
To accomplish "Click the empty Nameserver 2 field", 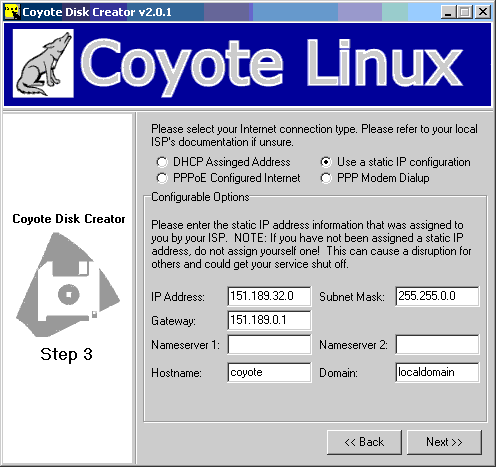I will [x=437, y=344].
